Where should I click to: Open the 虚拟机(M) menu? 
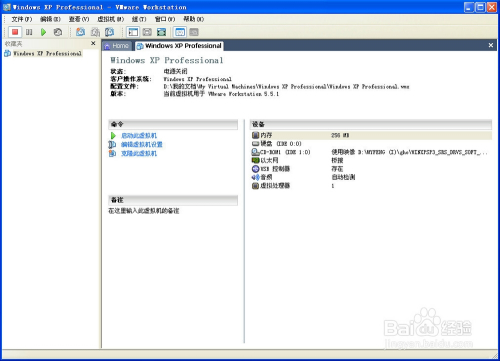pyautogui.click(x=111, y=19)
